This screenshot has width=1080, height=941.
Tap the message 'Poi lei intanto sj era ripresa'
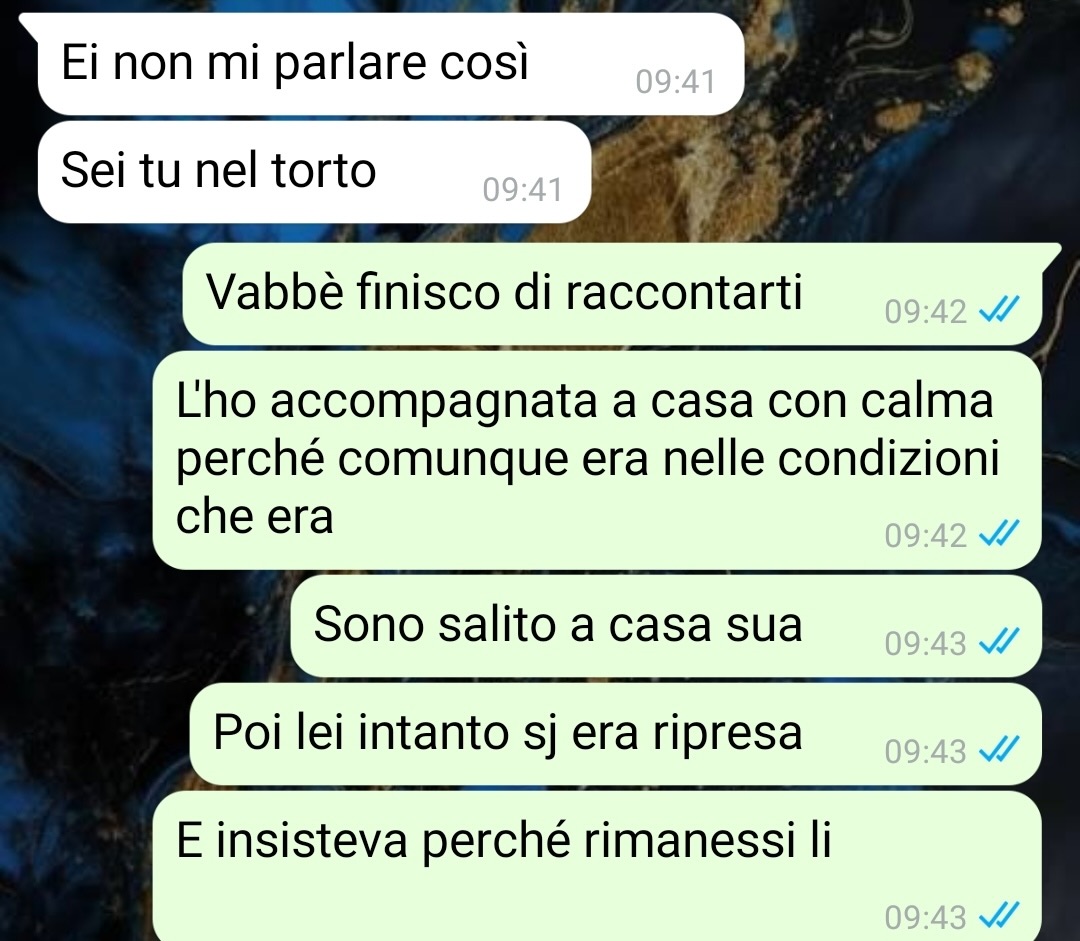[x=615, y=734]
